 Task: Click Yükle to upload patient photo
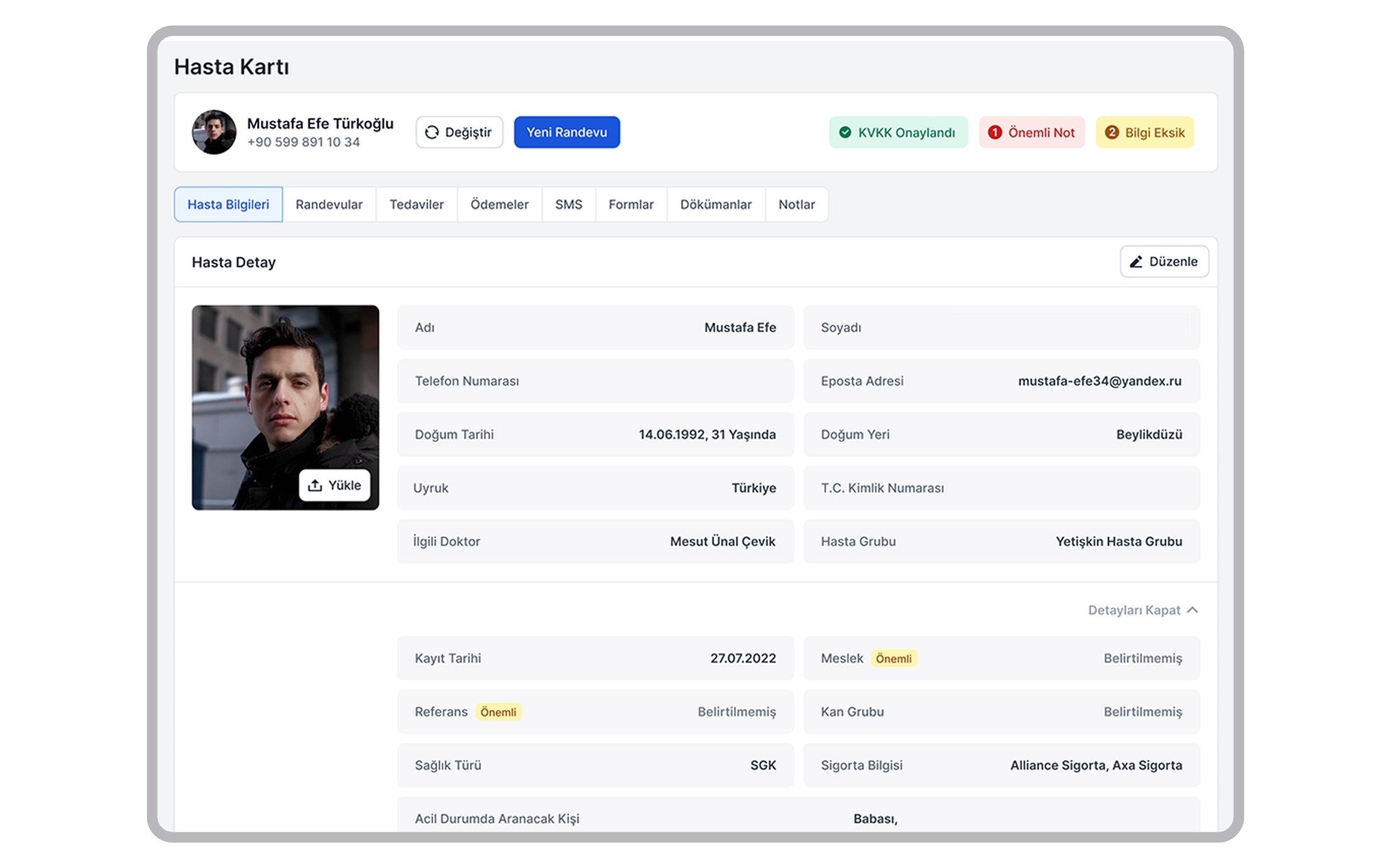pyautogui.click(x=334, y=486)
